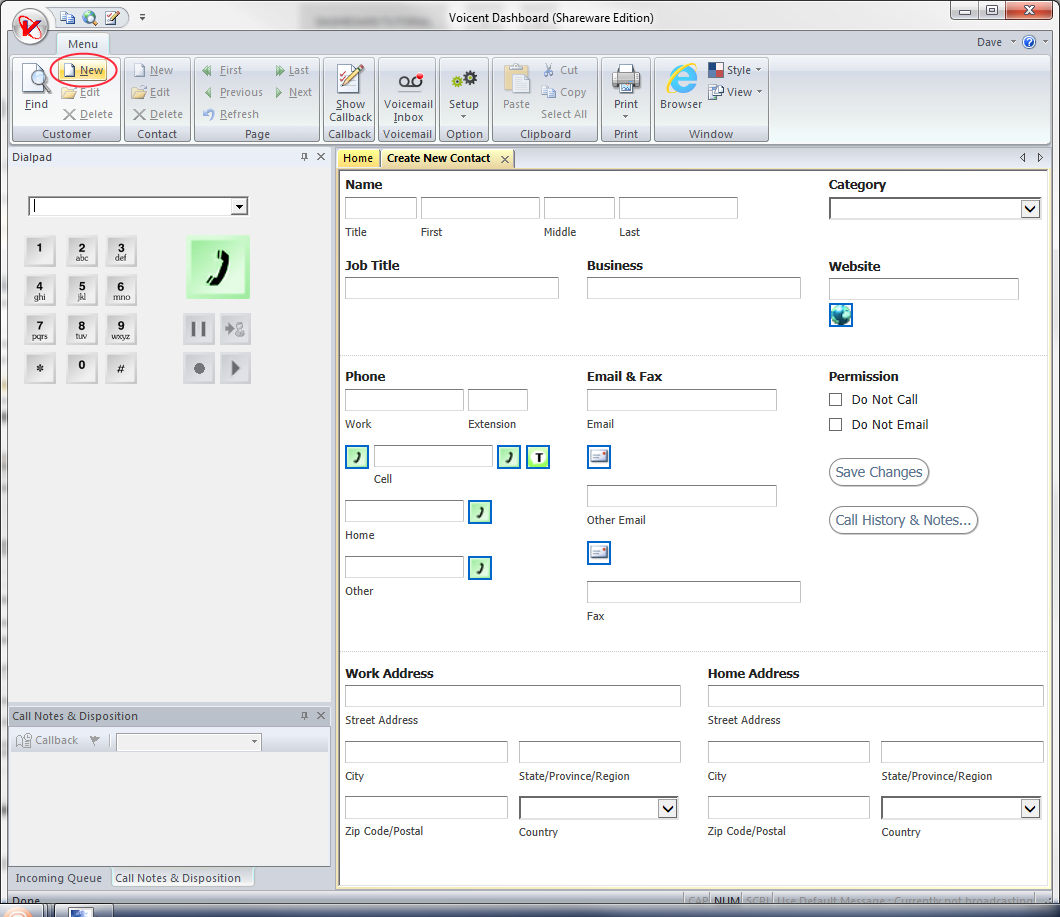Open Call History & Notes
The width and height of the screenshot is (1060, 917).
[x=903, y=520]
